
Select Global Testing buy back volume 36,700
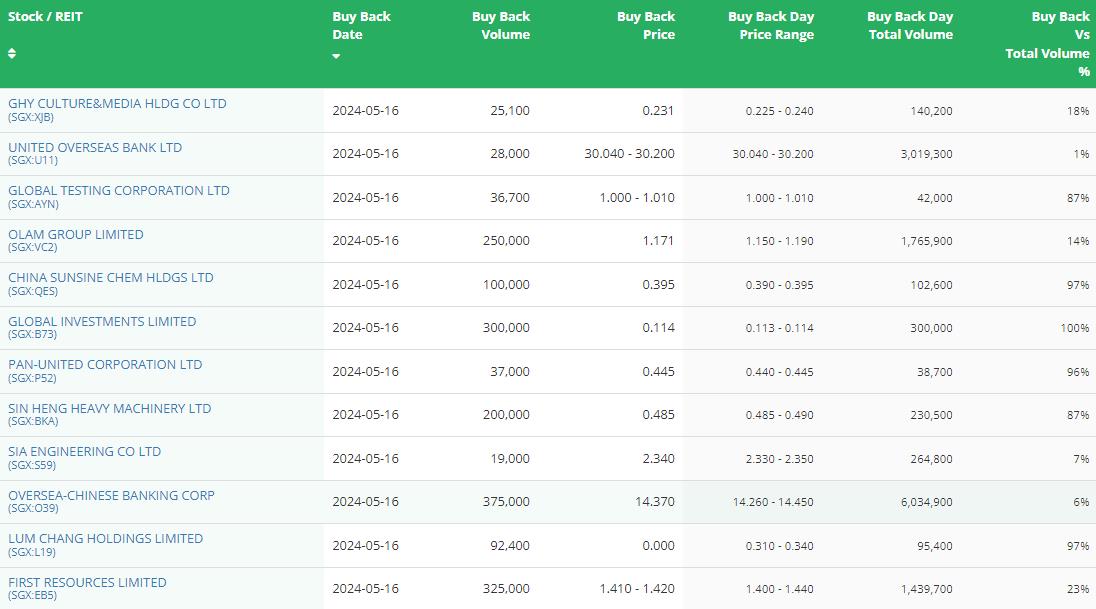coord(510,198)
